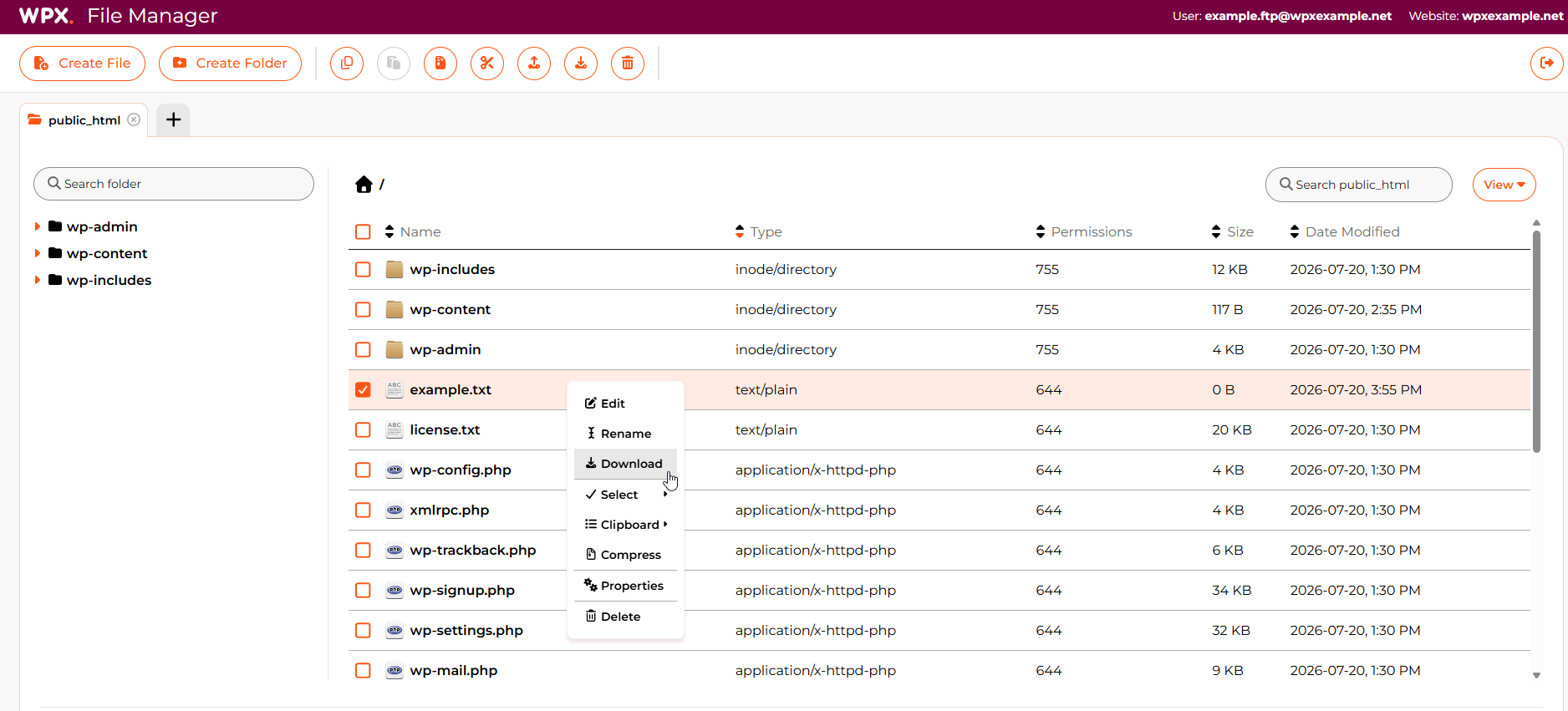Click the wp-trackback.php PHP file icon
The height and width of the screenshot is (711, 1568).
point(395,550)
